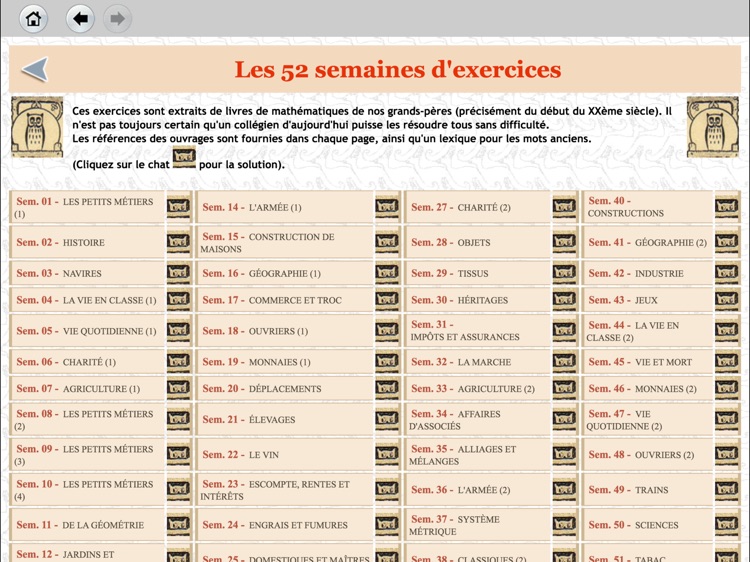
Task: Open cat solution for Sem. 02 Histoire
Action: click(x=179, y=242)
